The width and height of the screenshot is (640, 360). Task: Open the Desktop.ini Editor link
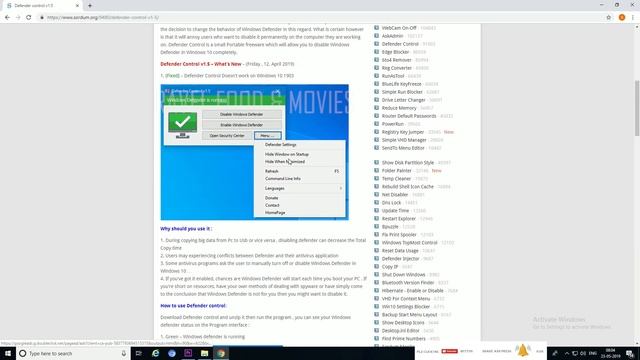point(400,331)
